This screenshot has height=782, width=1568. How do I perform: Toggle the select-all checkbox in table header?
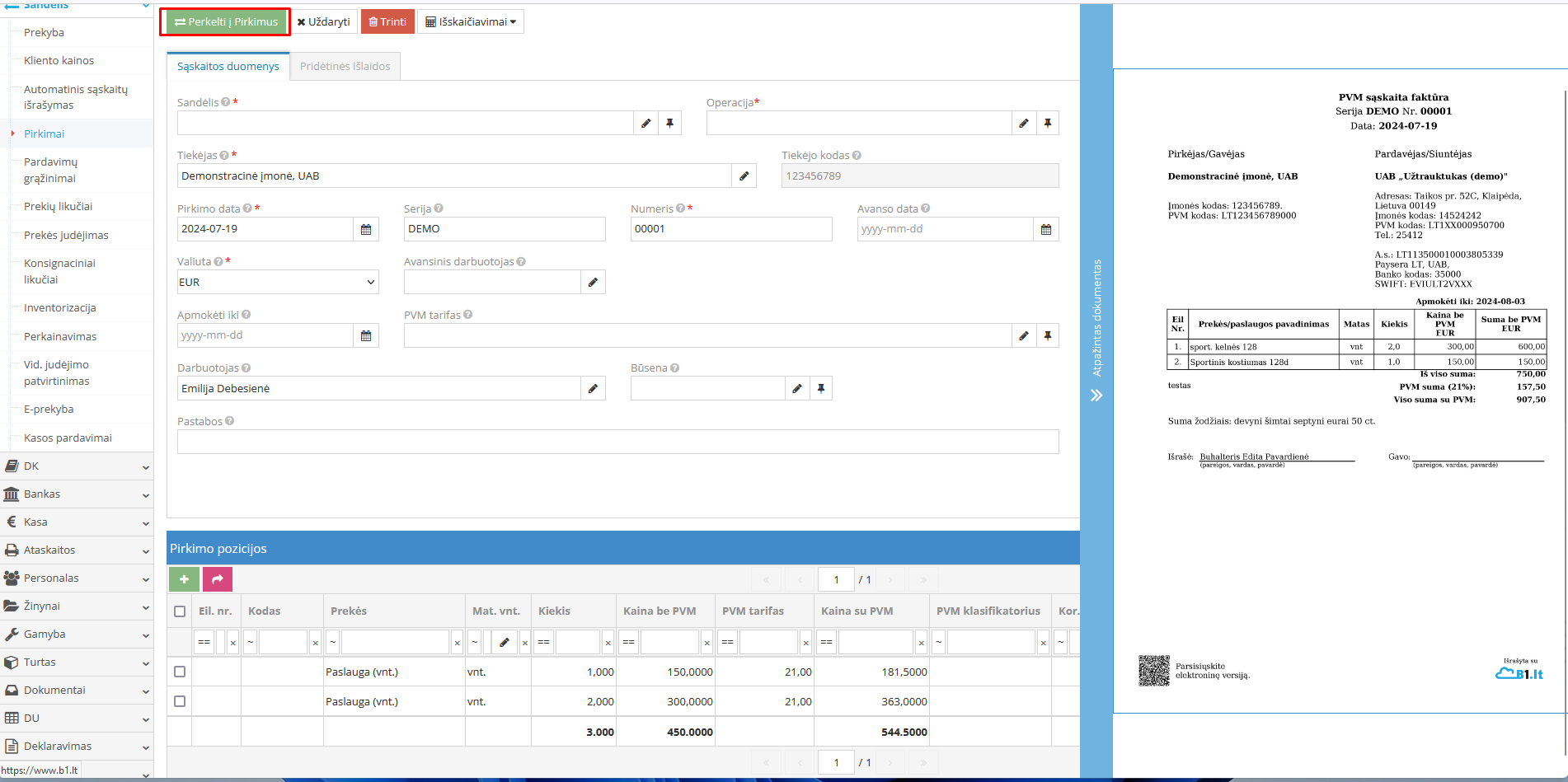(x=180, y=611)
